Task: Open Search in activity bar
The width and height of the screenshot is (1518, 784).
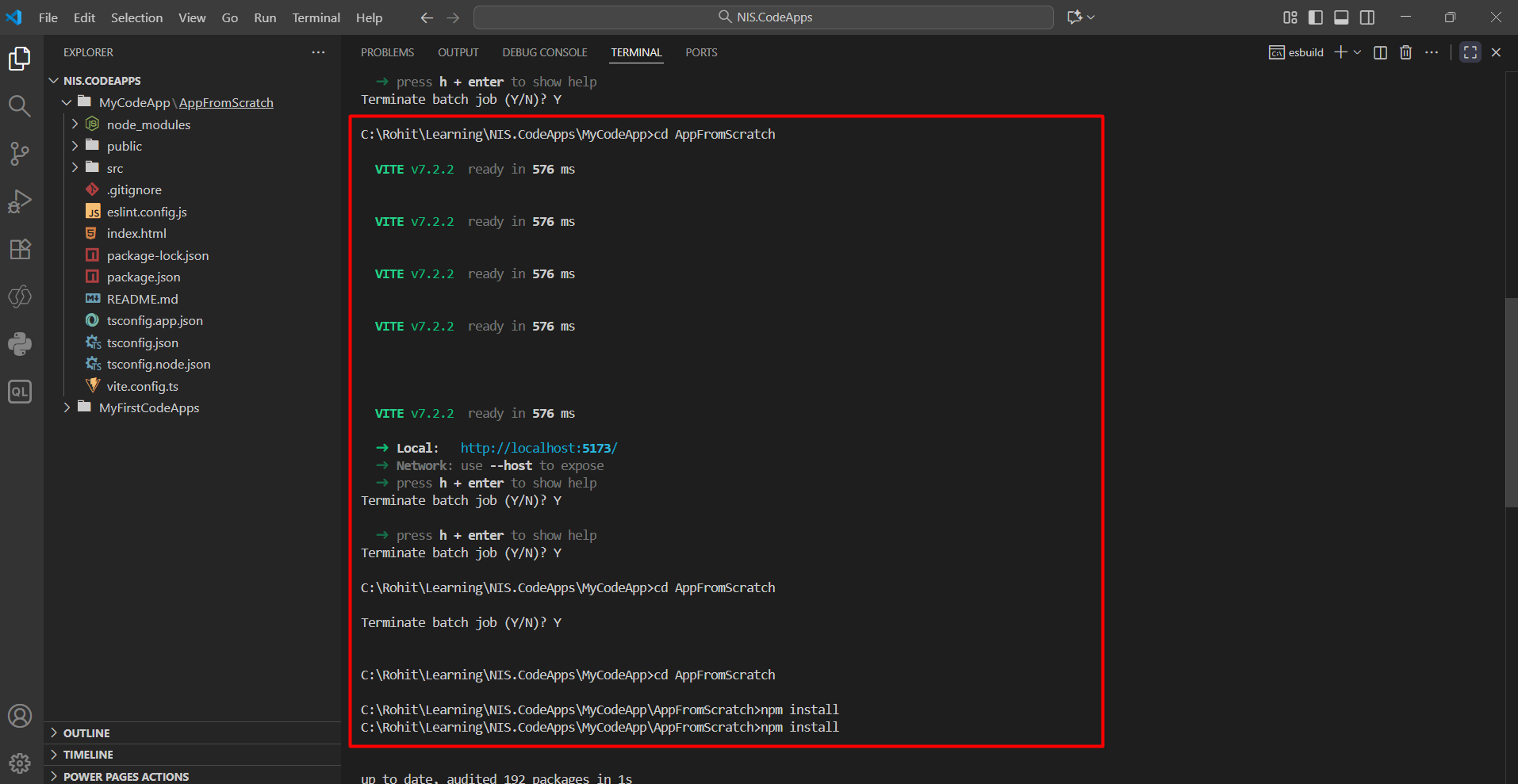Action: [x=20, y=106]
